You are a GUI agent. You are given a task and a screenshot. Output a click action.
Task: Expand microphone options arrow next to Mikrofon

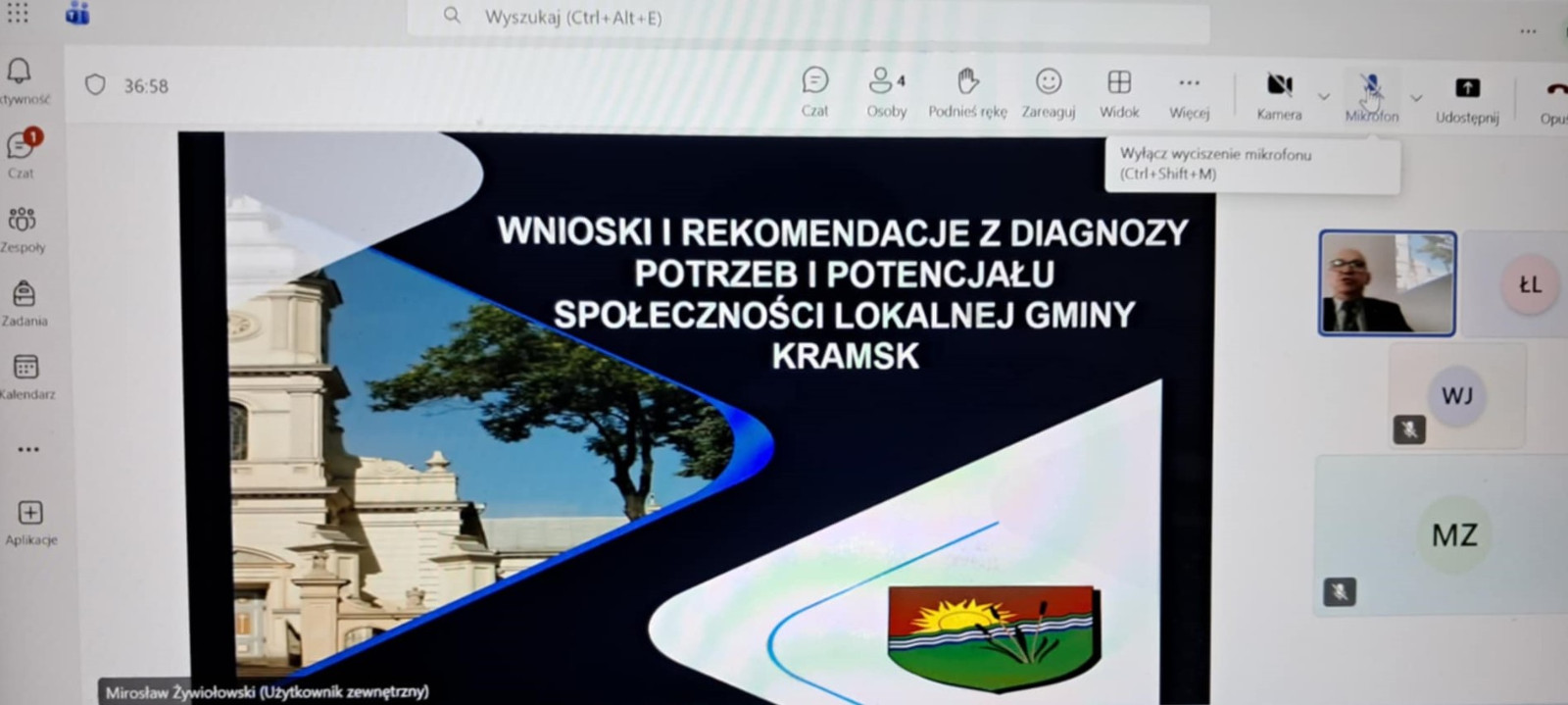(1416, 97)
